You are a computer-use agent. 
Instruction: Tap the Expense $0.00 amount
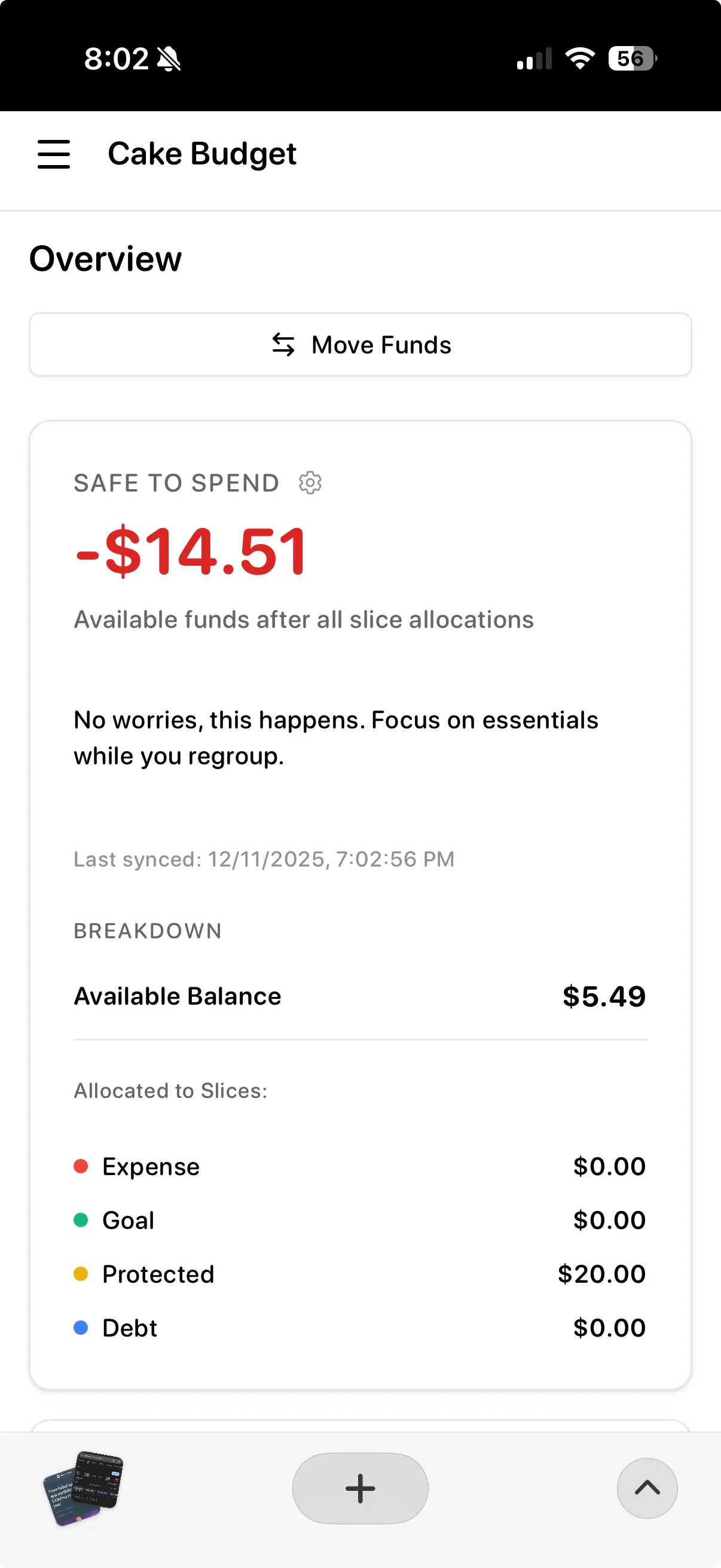[608, 1166]
